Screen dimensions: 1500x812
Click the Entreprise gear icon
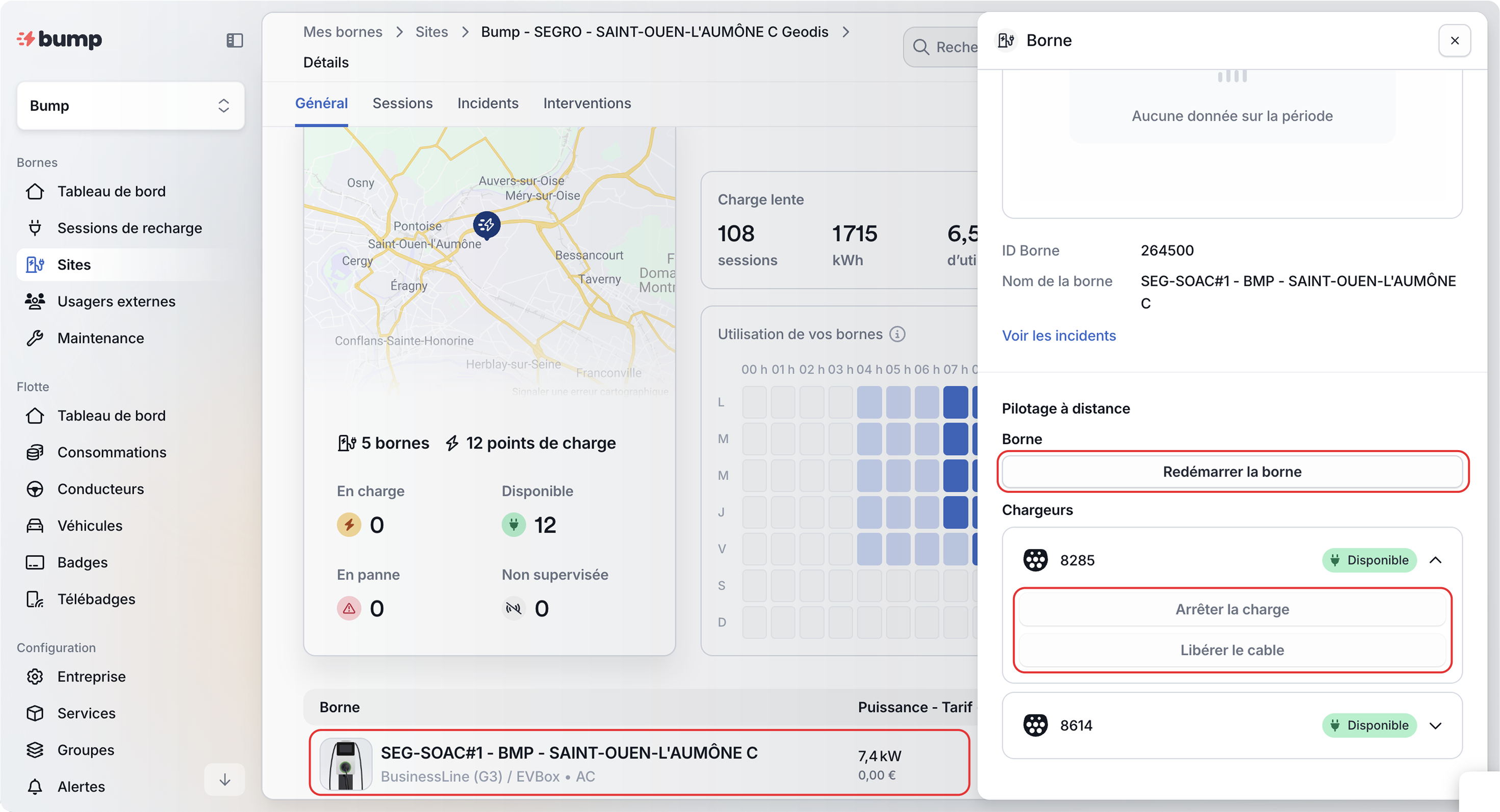[x=35, y=676]
